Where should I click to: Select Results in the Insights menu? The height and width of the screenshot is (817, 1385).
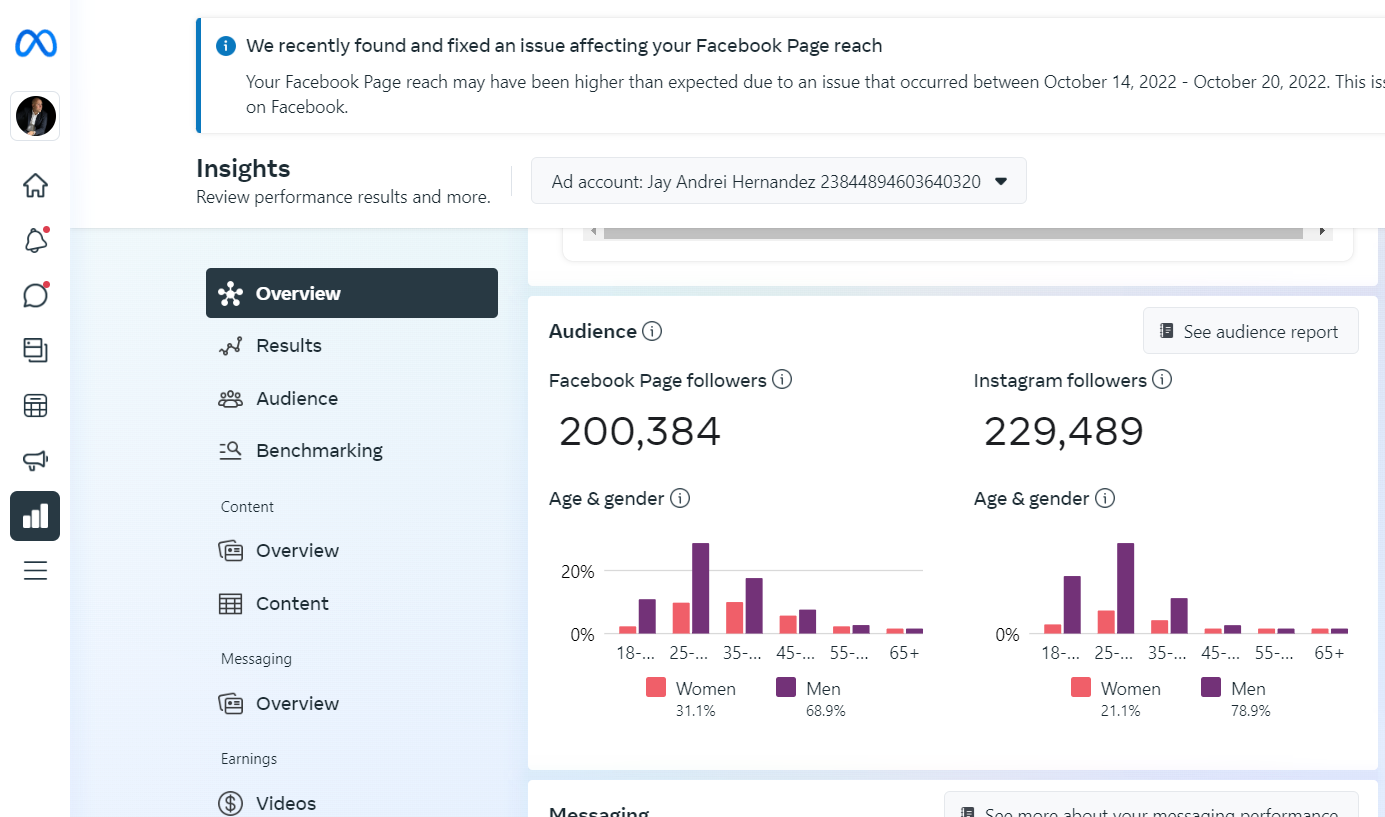coord(288,346)
